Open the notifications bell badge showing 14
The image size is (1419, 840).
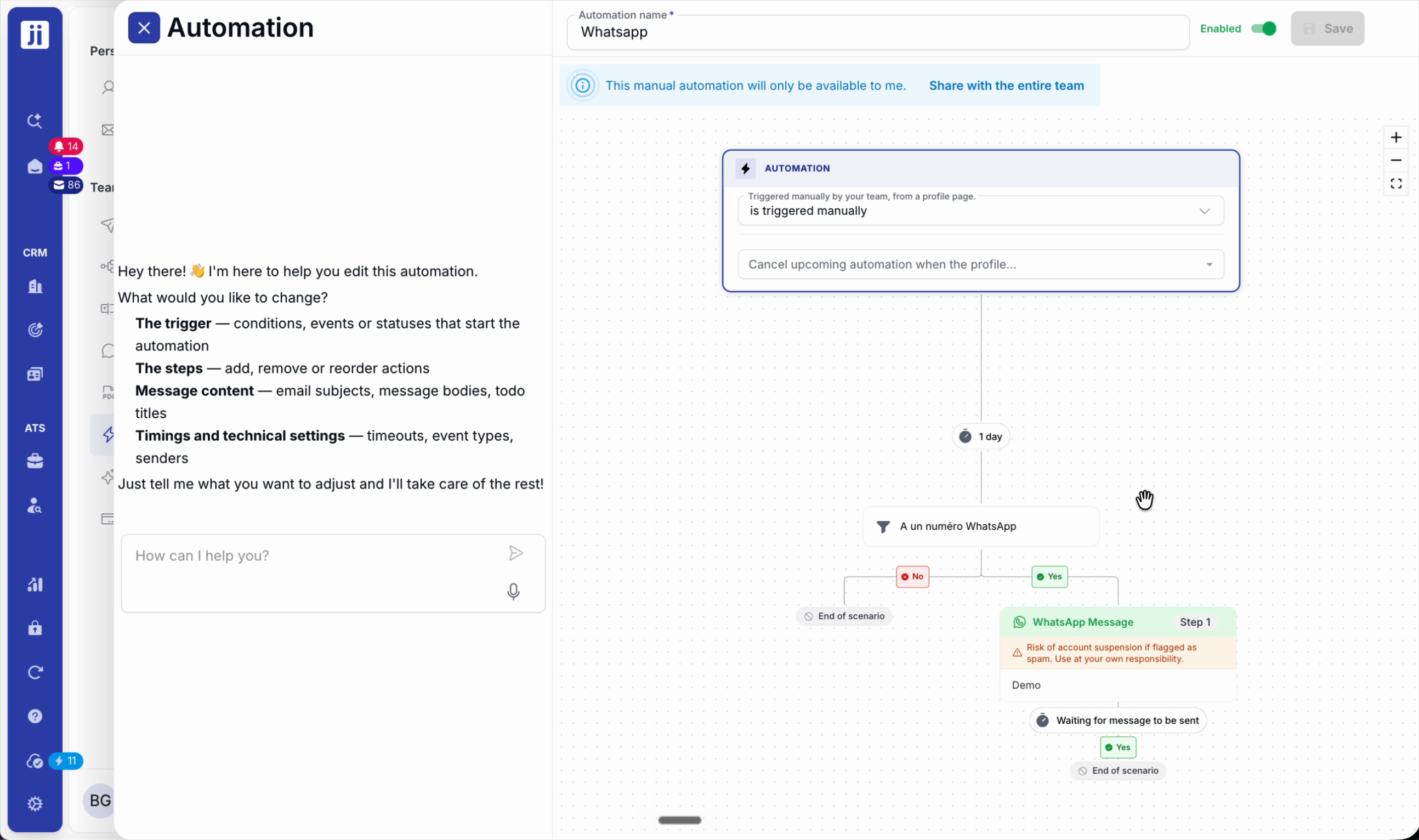coord(66,146)
